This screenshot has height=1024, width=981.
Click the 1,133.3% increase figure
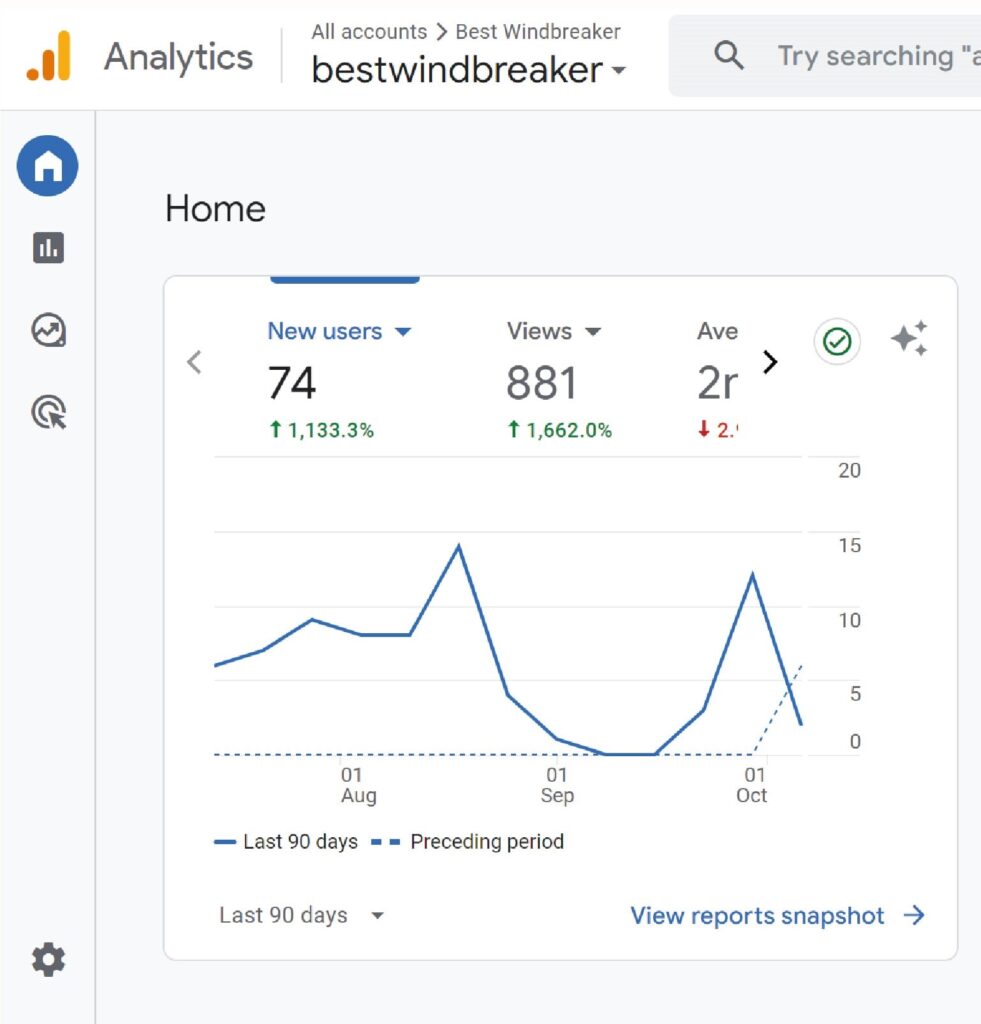tap(321, 430)
